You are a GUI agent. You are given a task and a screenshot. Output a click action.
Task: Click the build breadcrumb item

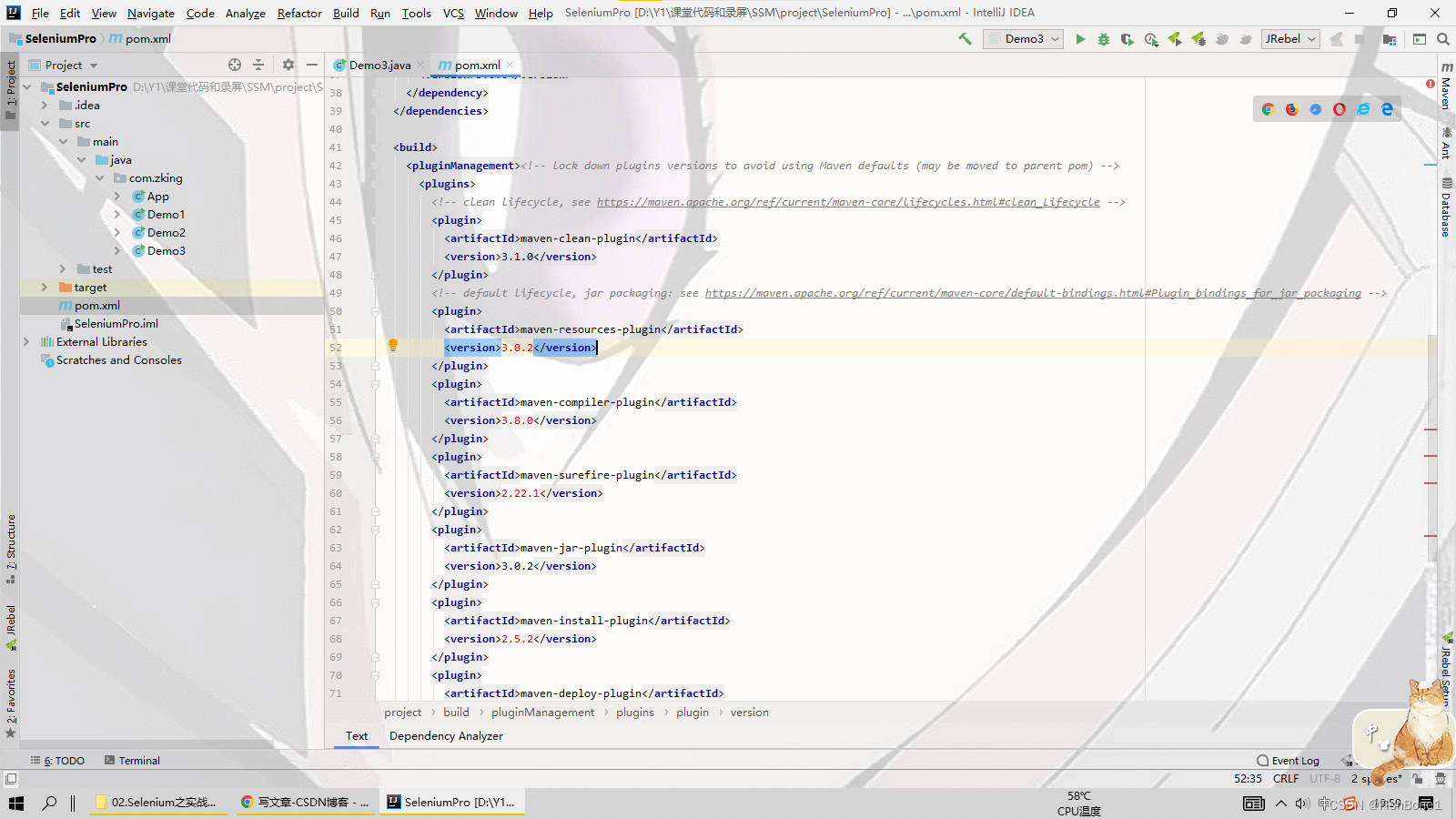[x=456, y=713]
